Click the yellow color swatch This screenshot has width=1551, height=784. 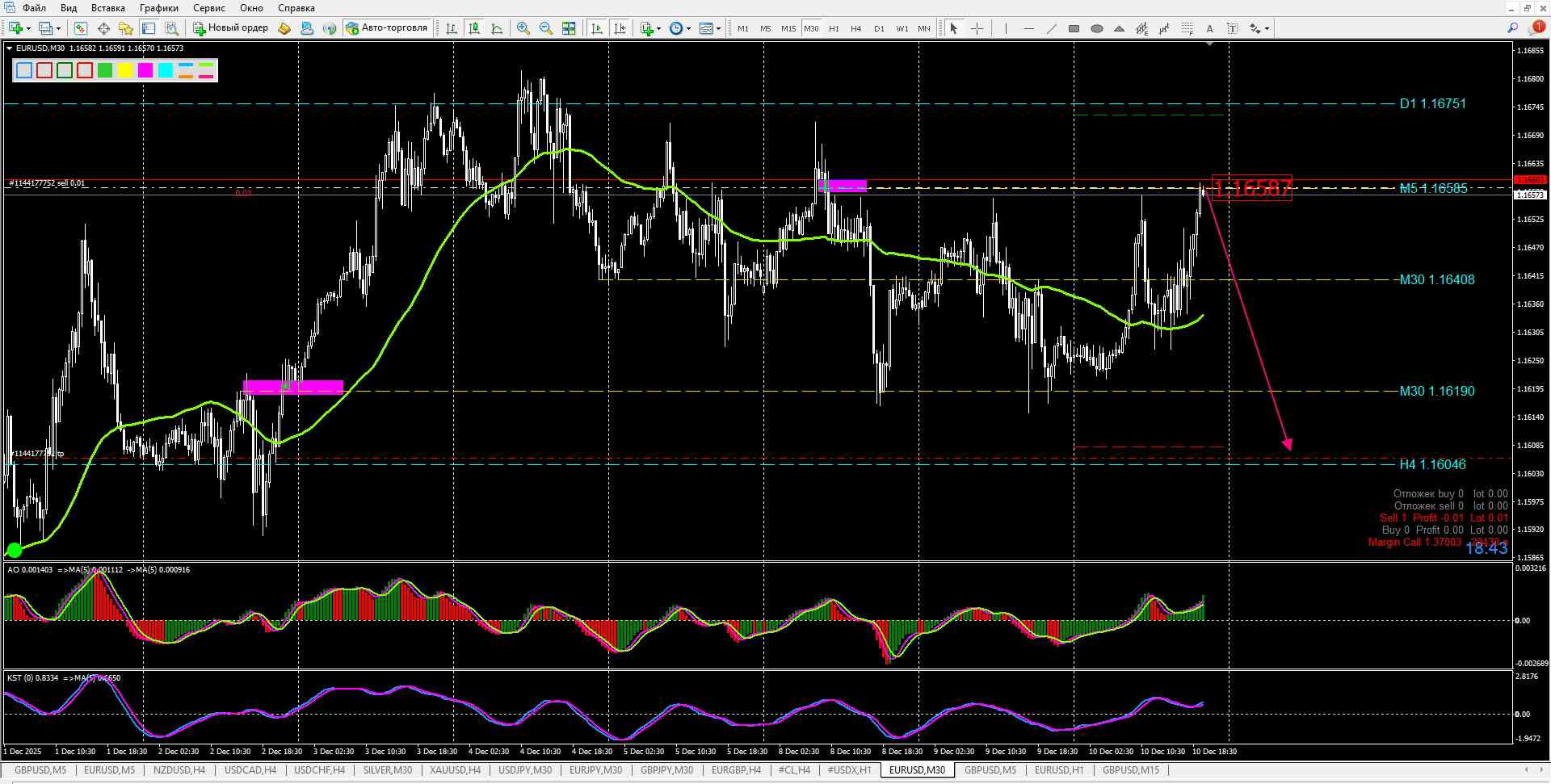point(125,71)
